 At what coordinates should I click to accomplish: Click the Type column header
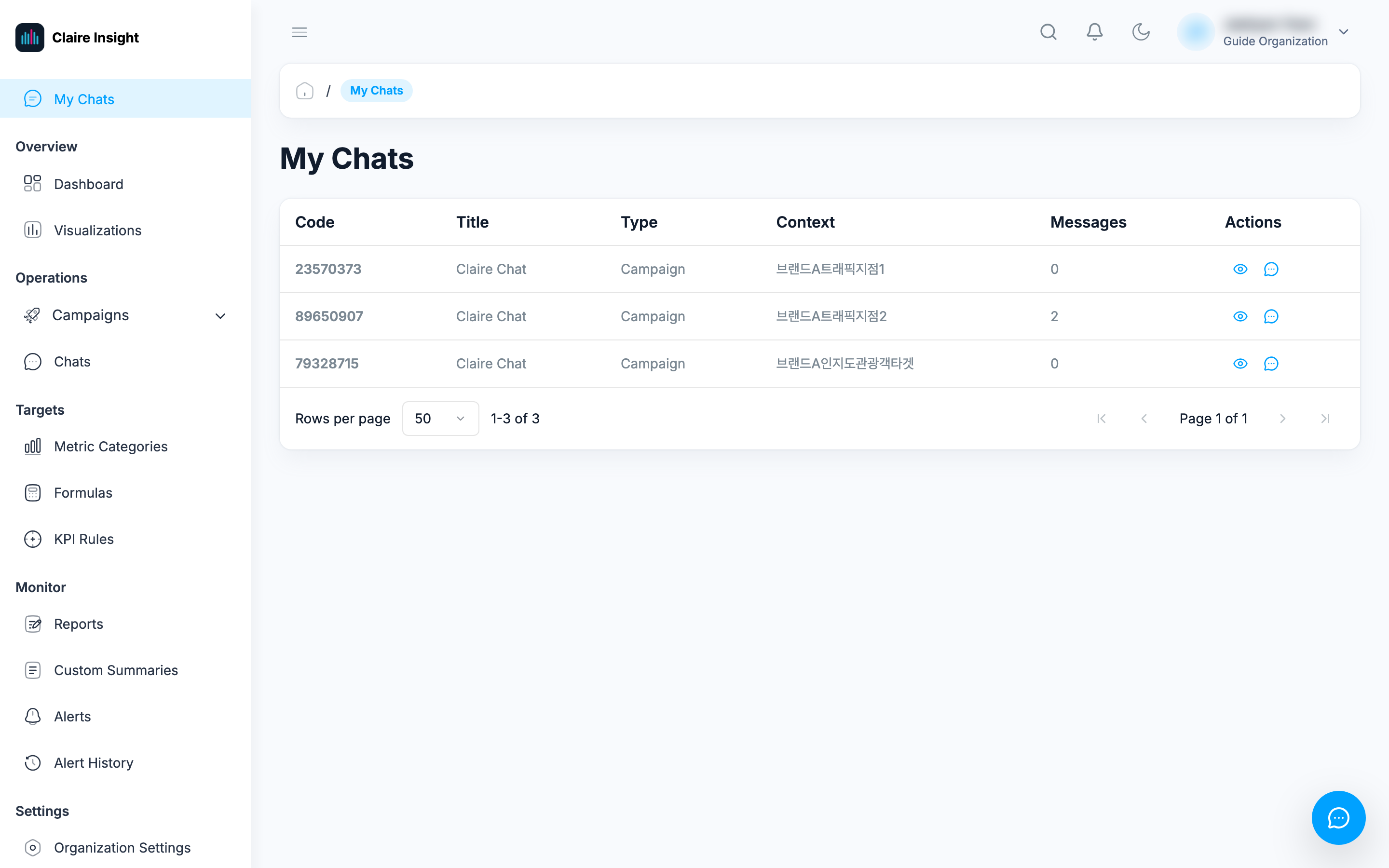639,222
